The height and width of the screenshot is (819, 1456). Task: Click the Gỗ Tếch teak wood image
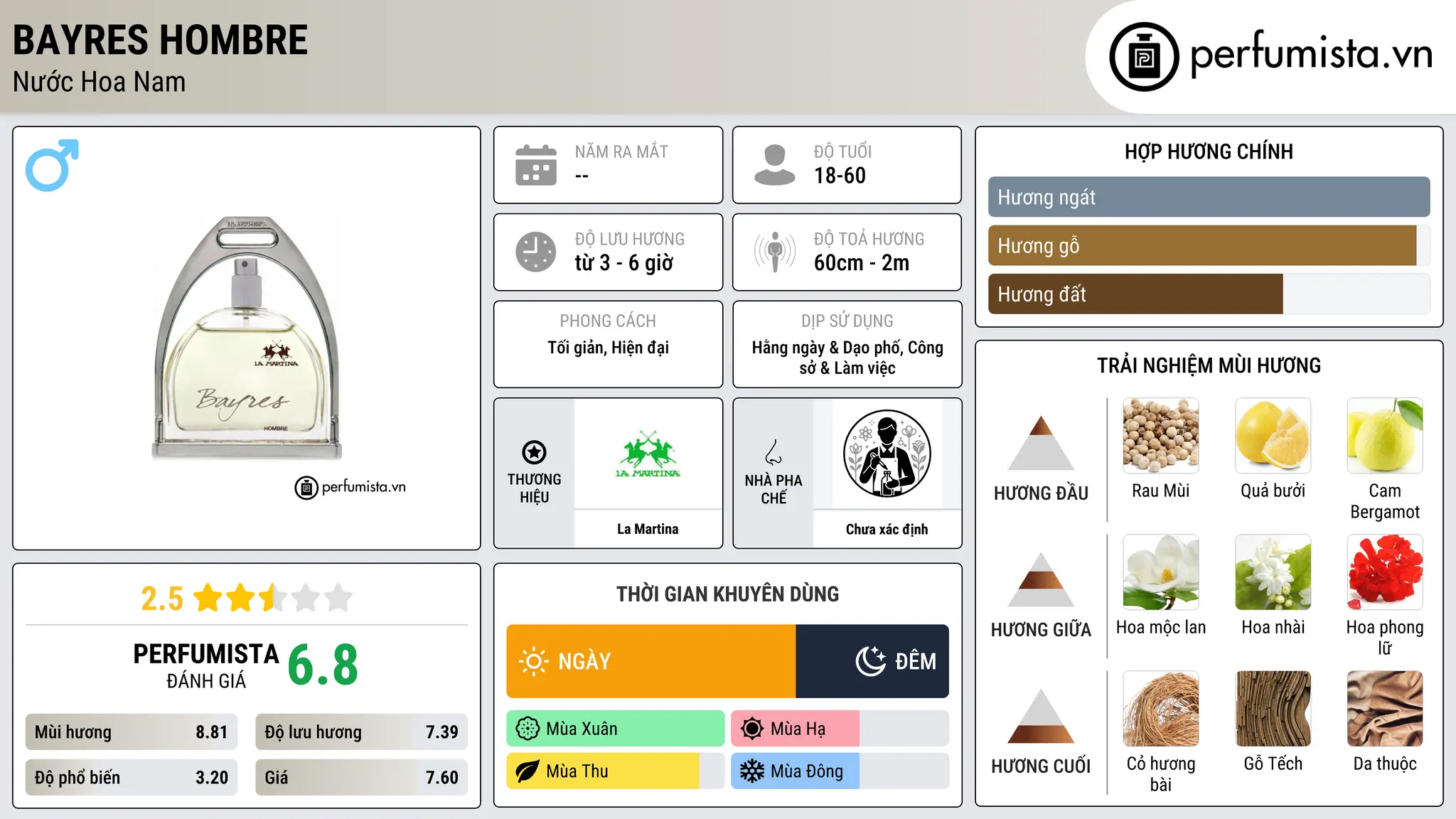click(1273, 709)
